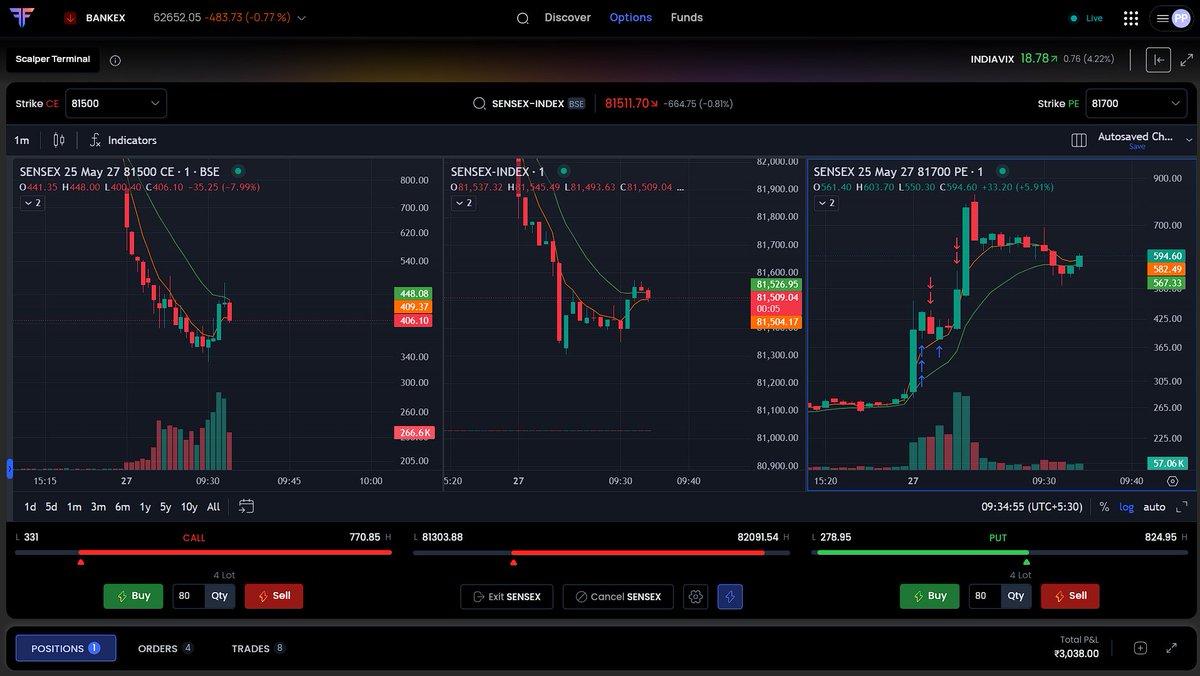Image resolution: width=1200 pixels, height=676 pixels.
Task: Expand indicator list on 81700 PE chart
Action: point(826,203)
